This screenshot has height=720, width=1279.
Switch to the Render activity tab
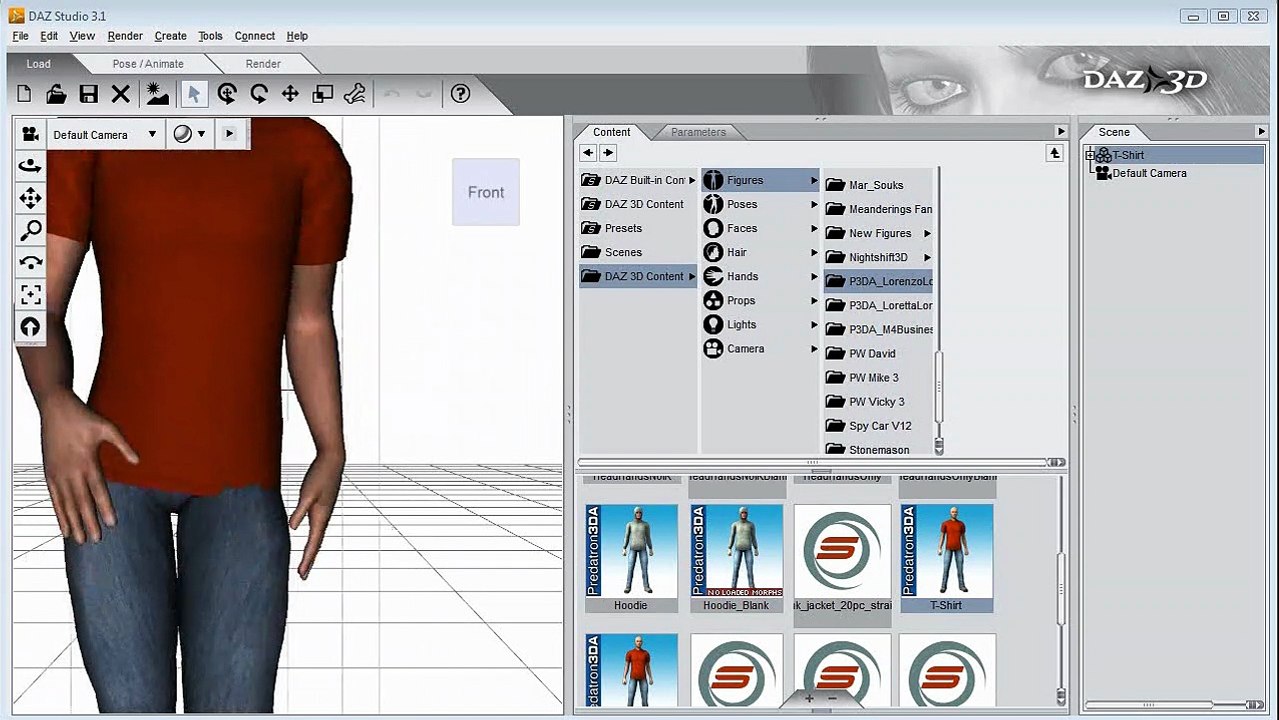(263, 64)
